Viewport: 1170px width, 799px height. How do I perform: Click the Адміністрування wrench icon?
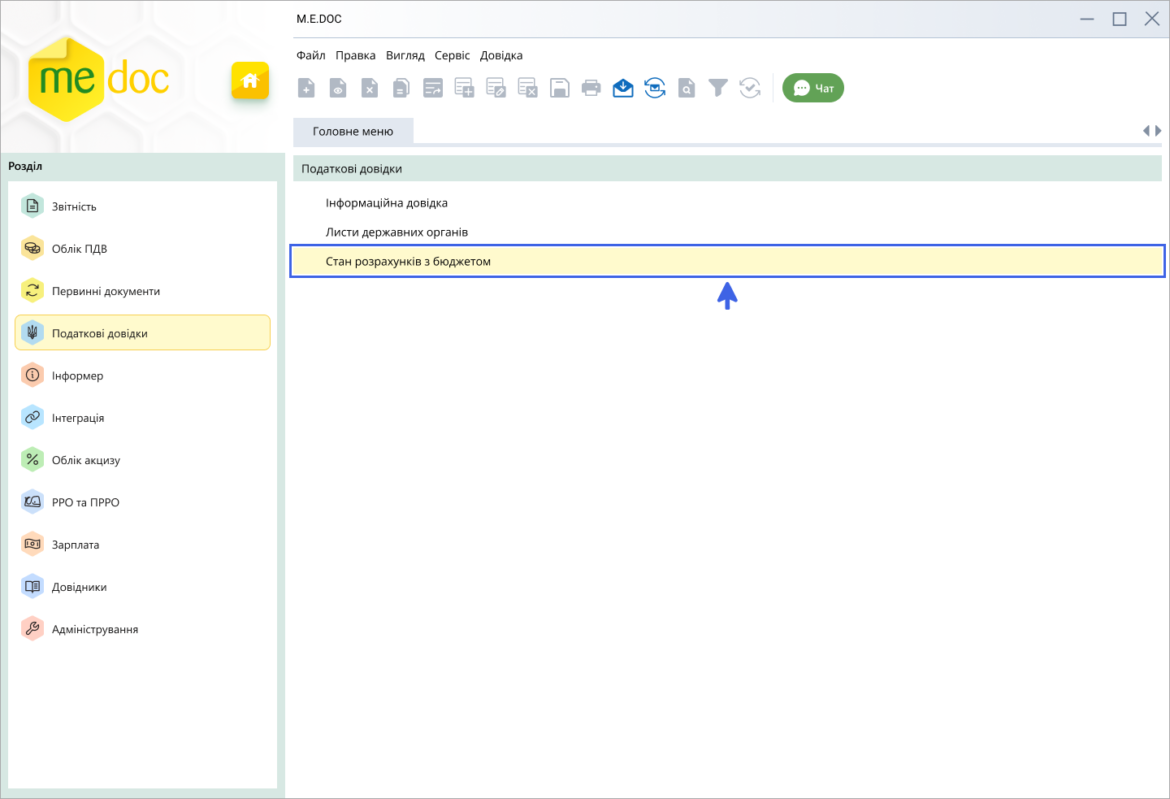32,629
